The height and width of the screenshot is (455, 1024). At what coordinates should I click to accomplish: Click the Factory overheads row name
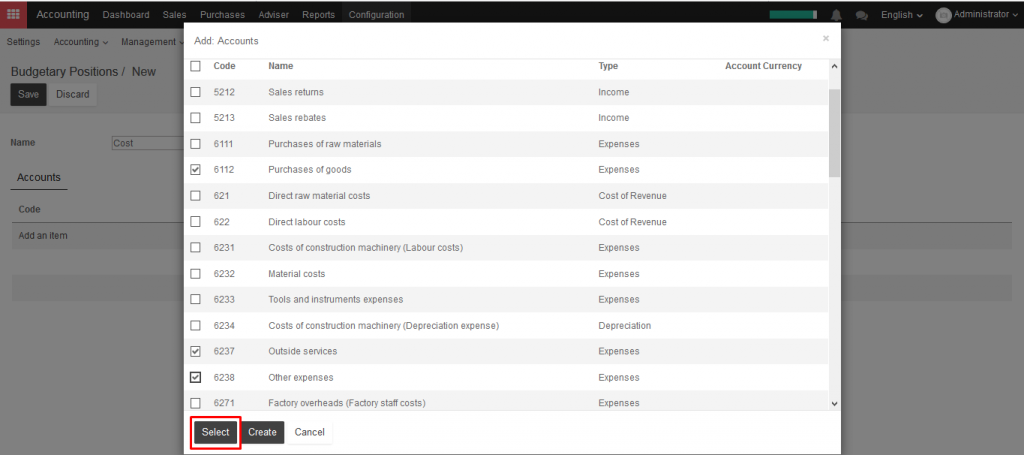[347, 403]
